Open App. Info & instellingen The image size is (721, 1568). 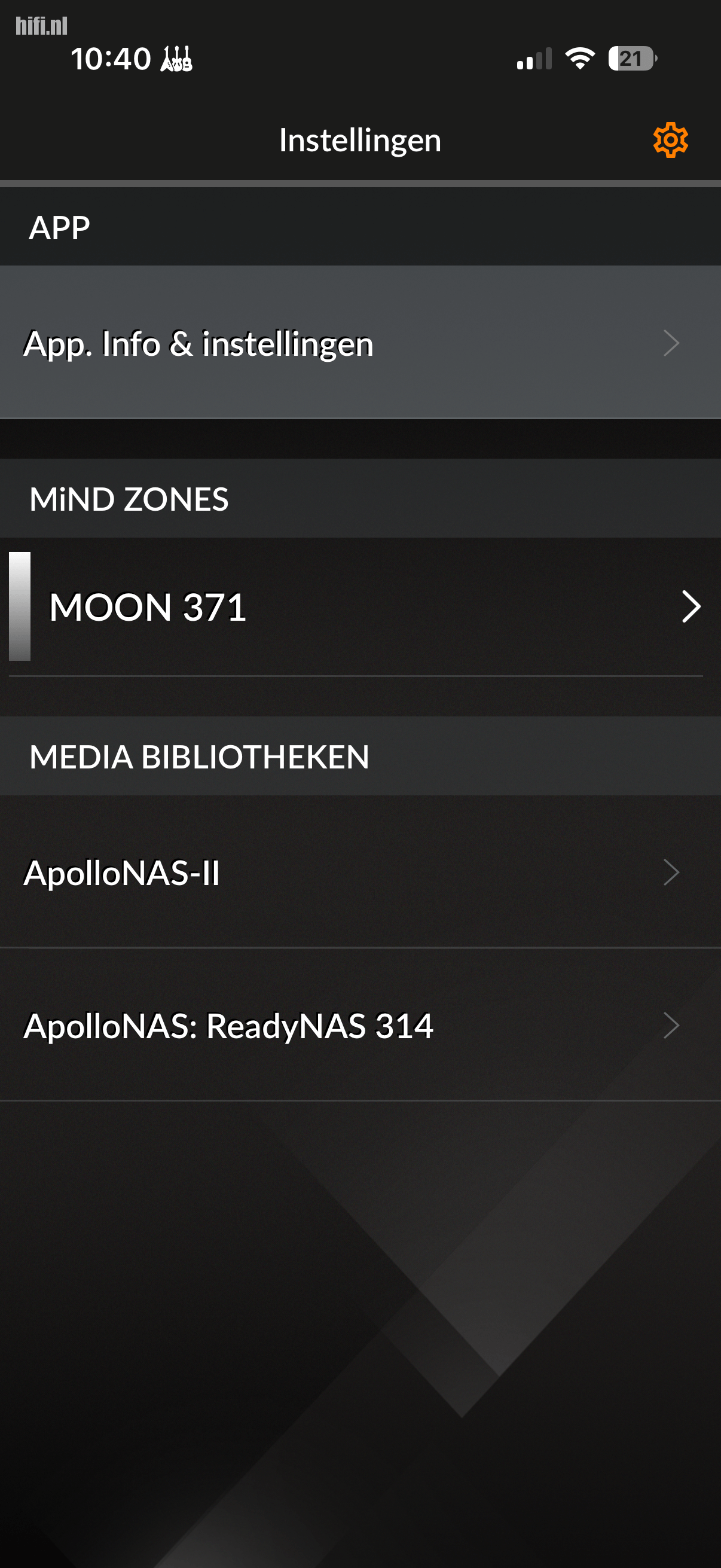pos(198,343)
